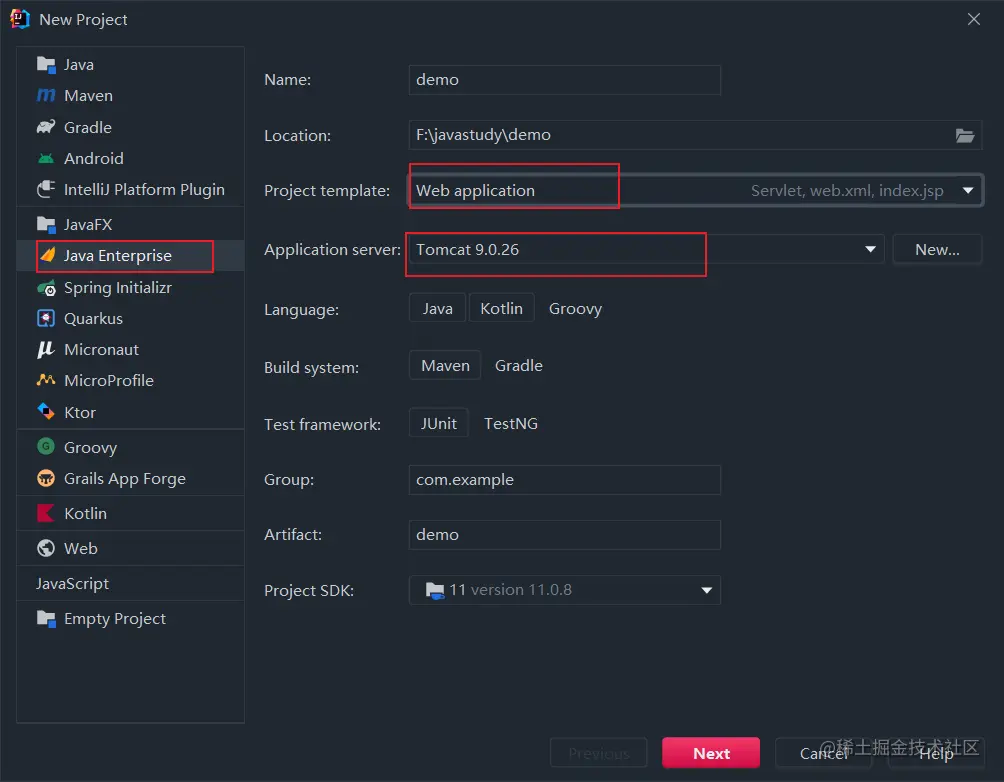Click the 'Project template:' label

pyautogui.click(x=327, y=191)
